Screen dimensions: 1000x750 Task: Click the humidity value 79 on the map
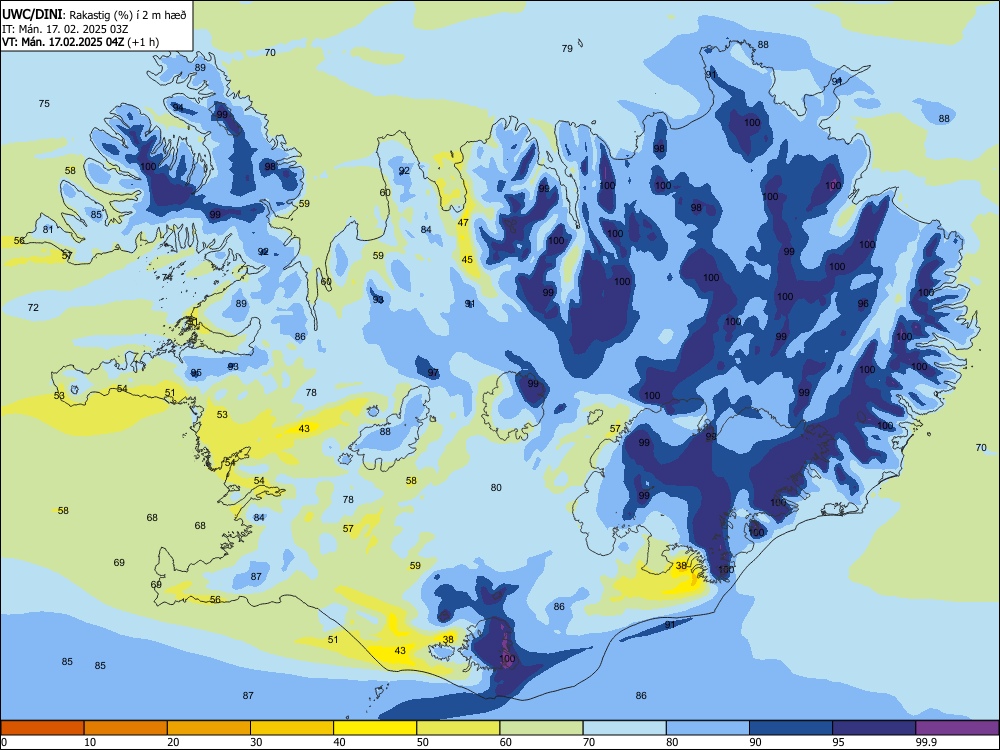pos(567,48)
